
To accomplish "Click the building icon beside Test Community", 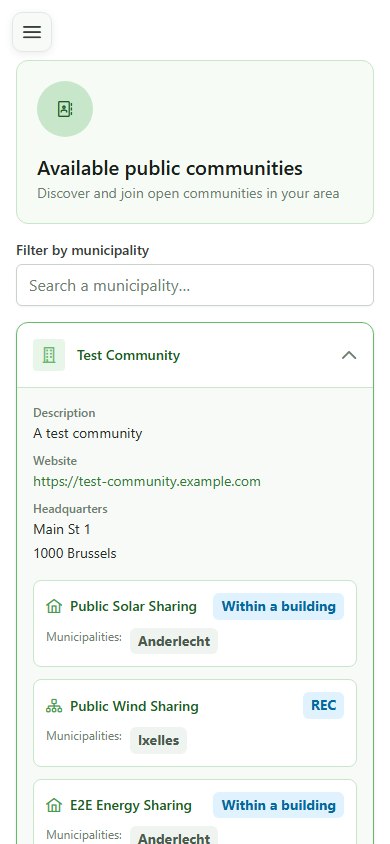I will (x=49, y=355).
